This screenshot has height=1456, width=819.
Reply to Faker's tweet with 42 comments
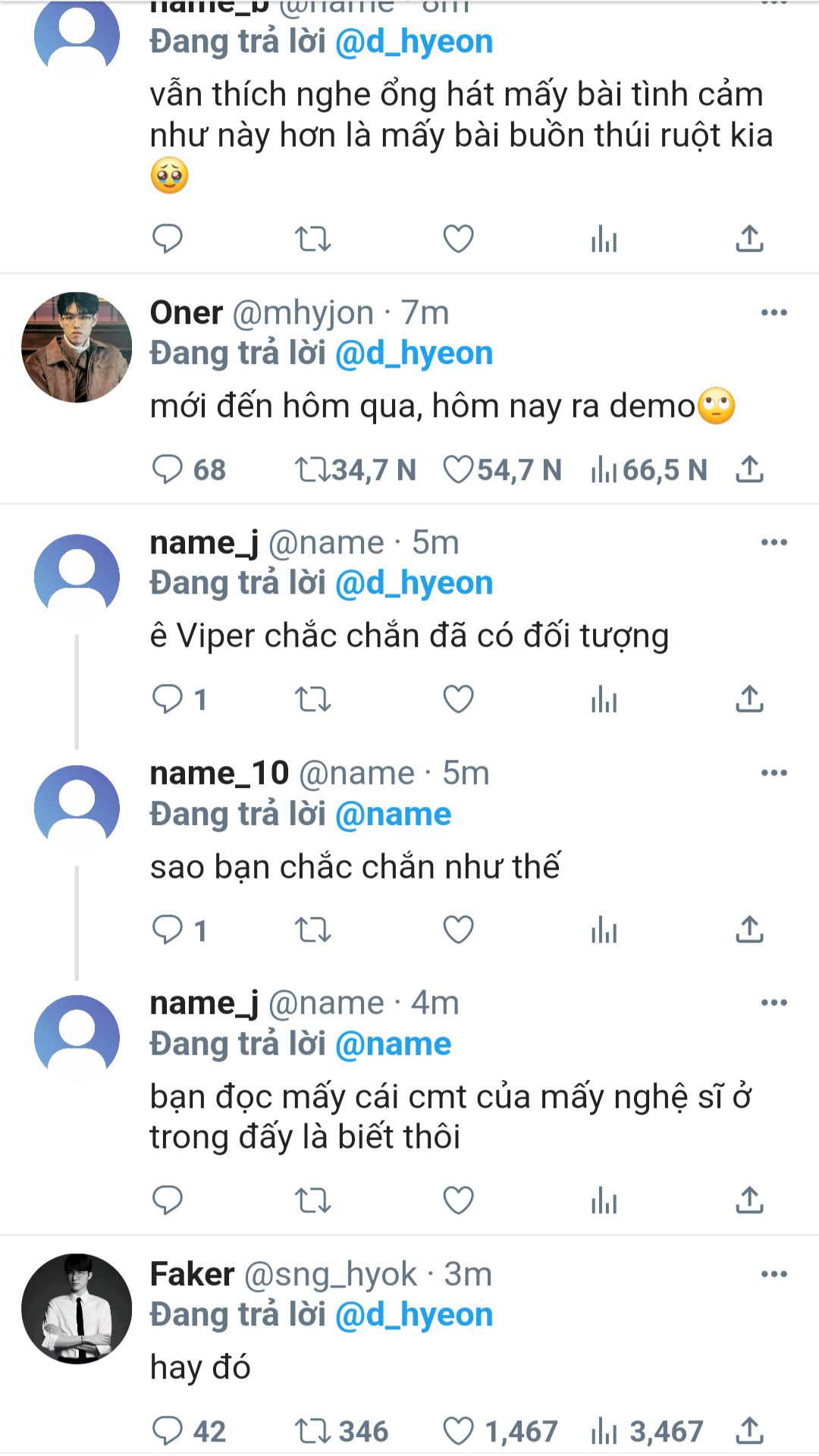168,1431
